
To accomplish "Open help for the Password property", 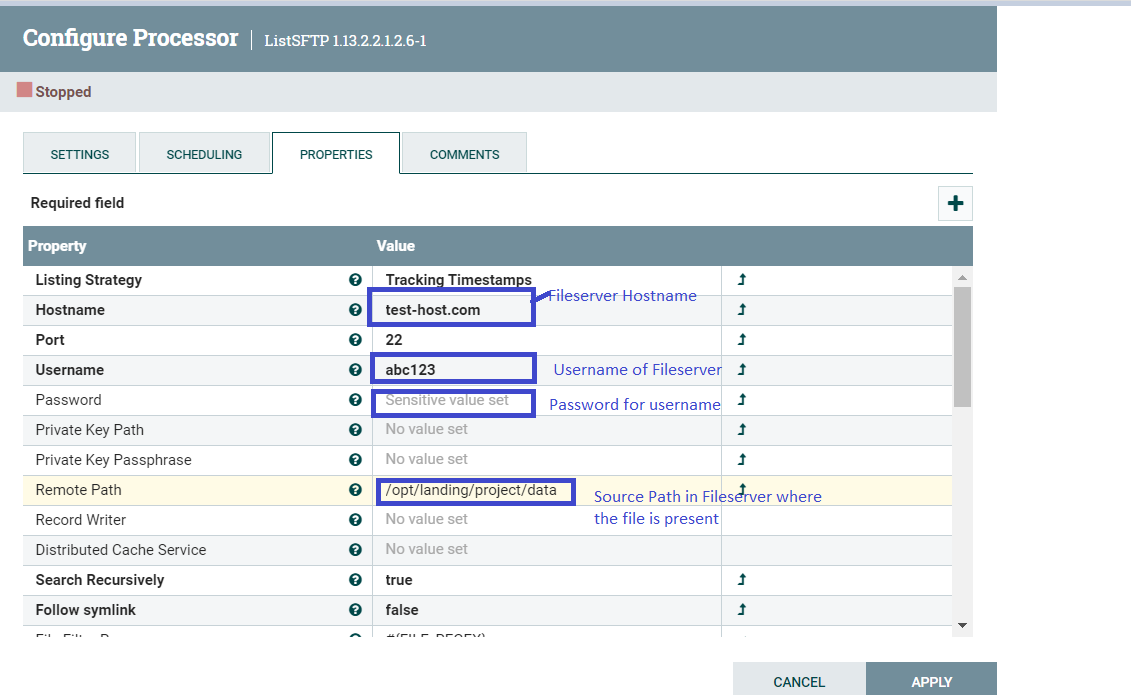I will click(355, 400).
